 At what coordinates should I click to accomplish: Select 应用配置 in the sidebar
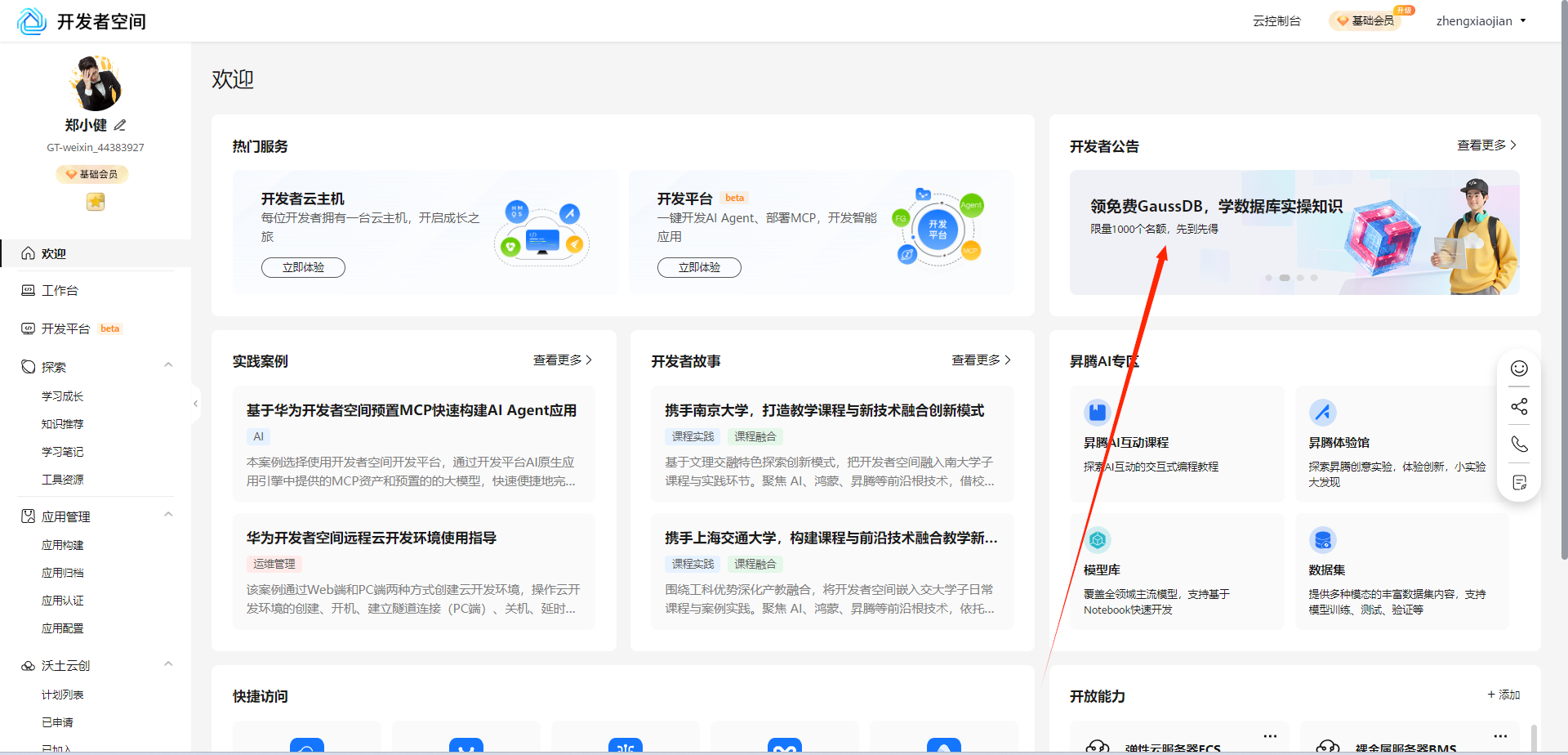pos(63,628)
